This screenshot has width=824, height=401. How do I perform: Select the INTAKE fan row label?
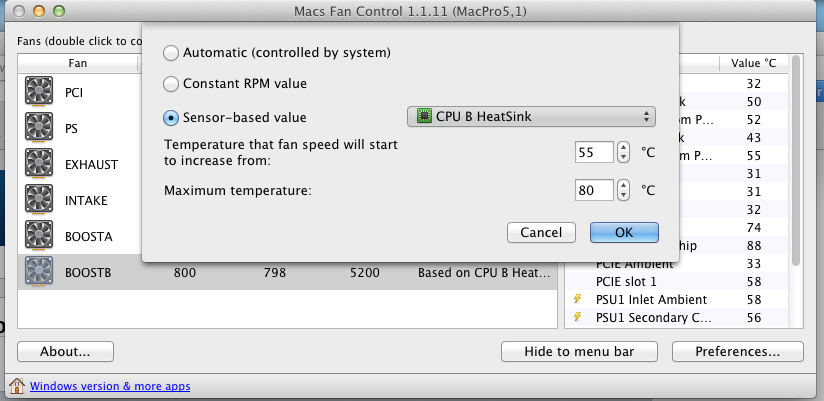point(86,201)
